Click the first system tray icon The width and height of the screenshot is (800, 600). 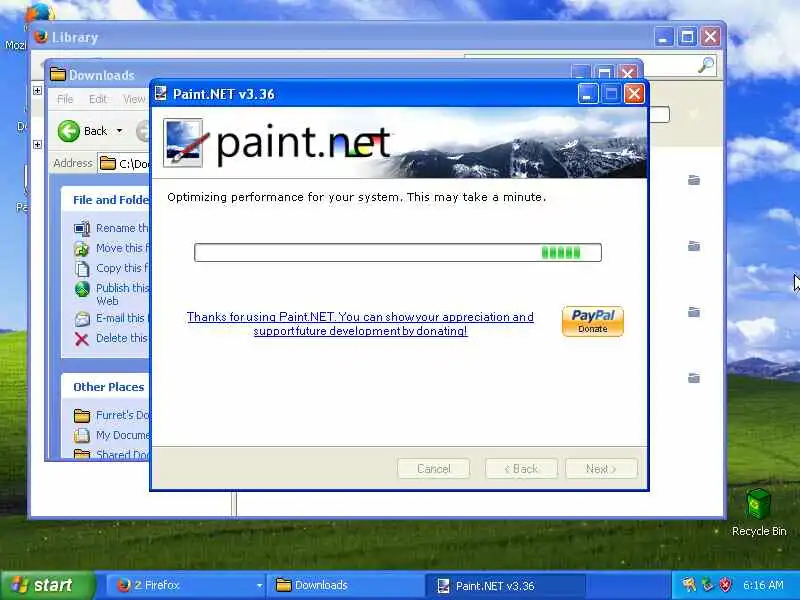click(689, 585)
